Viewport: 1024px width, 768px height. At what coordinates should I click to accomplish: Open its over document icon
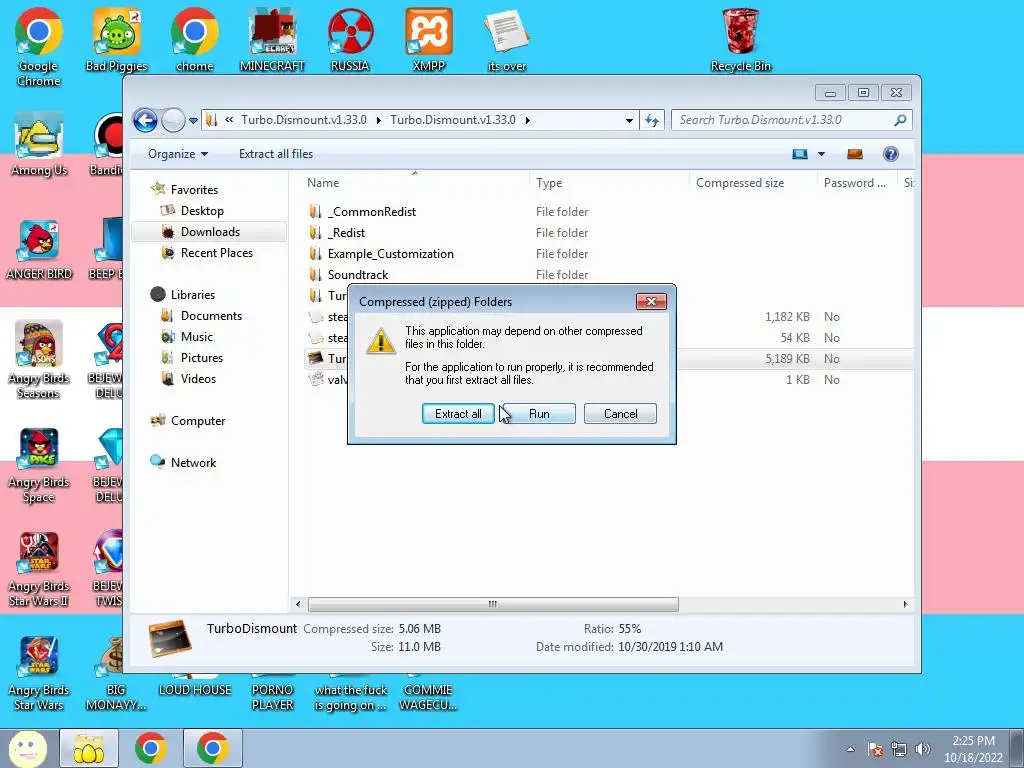[507, 40]
